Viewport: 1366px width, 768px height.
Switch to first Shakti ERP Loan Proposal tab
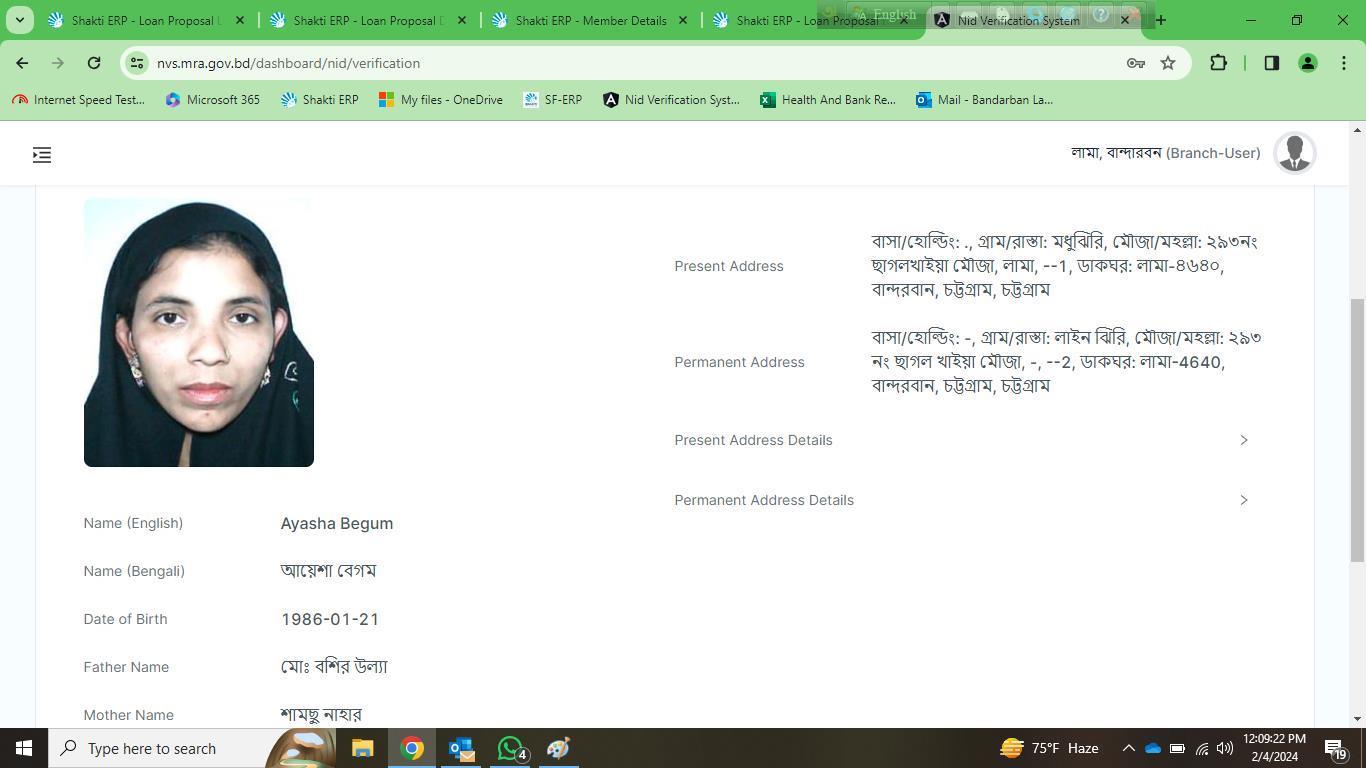(x=146, y=20)
